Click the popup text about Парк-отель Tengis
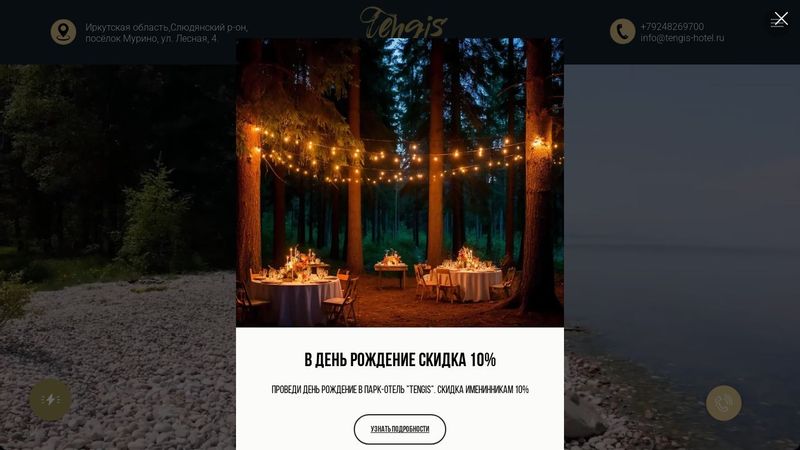The width and height of the screenshot is (800, 450). tap(399, 389)
